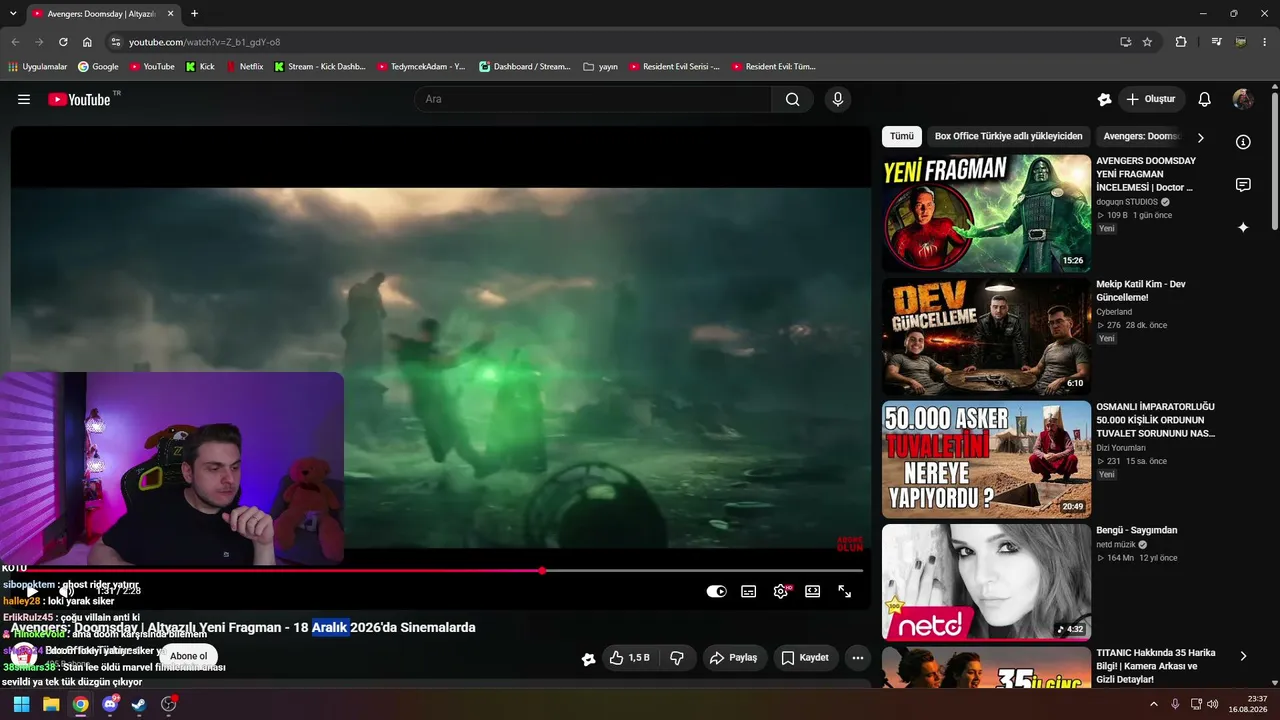The width and height of the screenshot is (1280, 720).
Task: Open Discord from the taskbar
Action: 110,704
